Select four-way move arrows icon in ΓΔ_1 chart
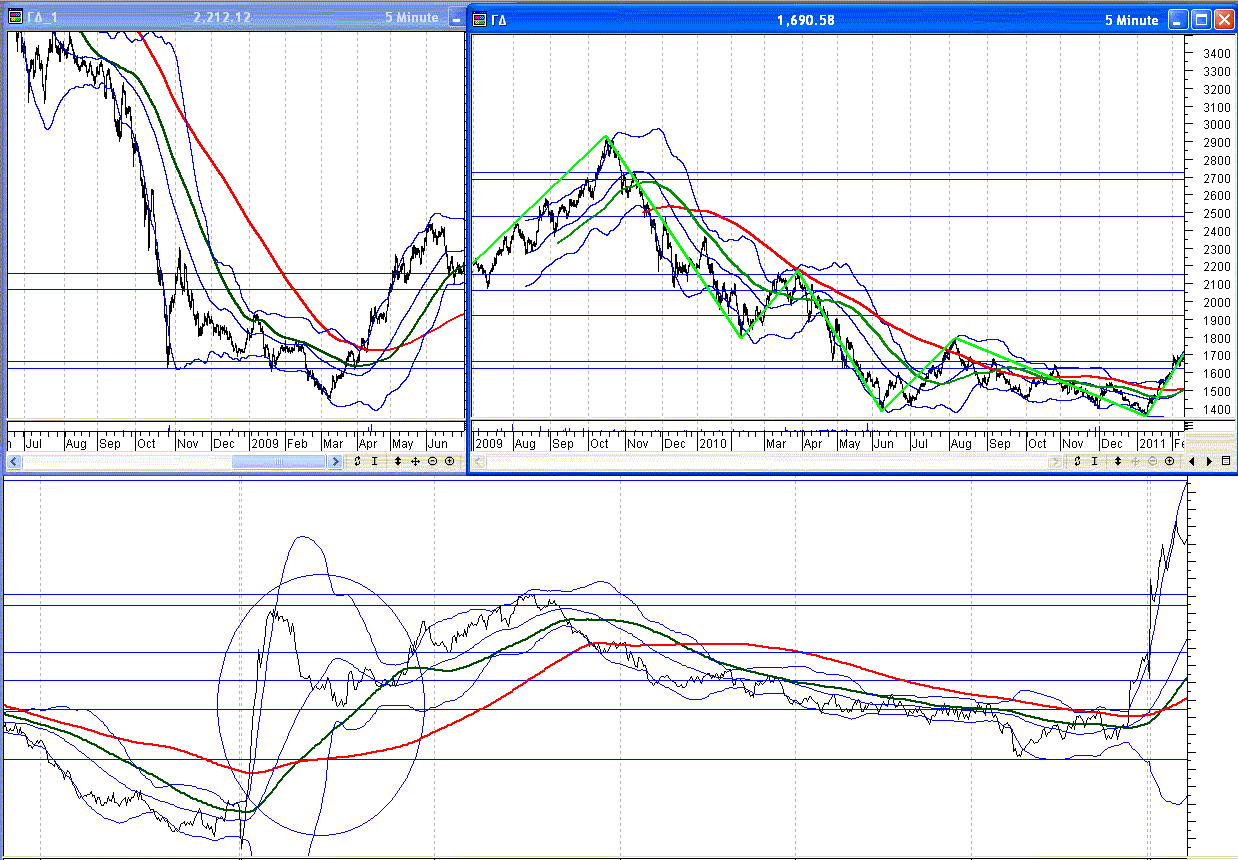 coord(415,461)
